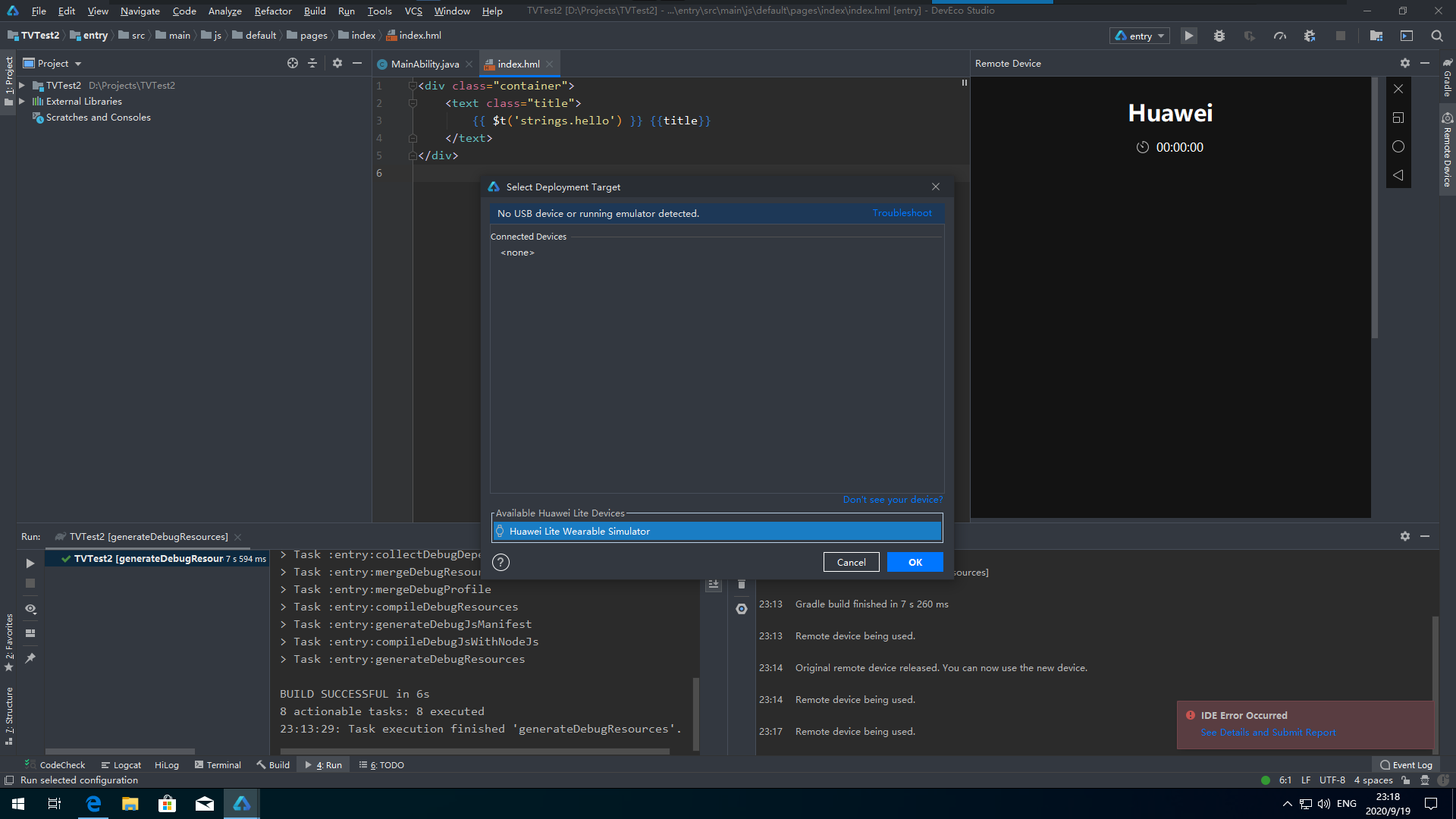Click the Remote Device vertical scrollbar

pos(1374,209)
